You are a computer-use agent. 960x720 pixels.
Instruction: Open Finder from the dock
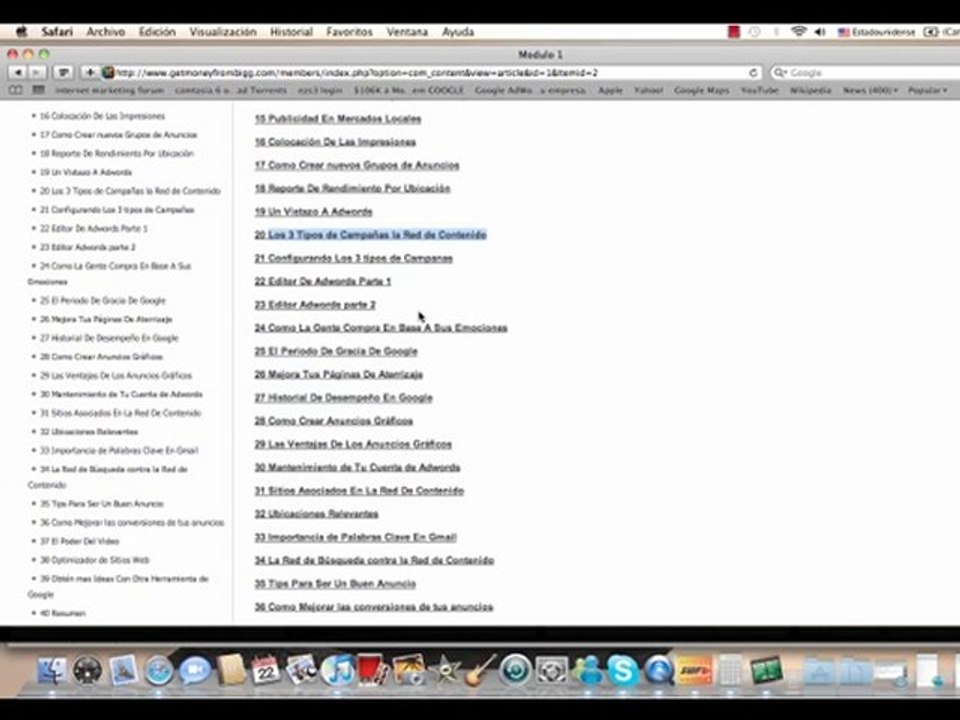[x=52, y=671]
